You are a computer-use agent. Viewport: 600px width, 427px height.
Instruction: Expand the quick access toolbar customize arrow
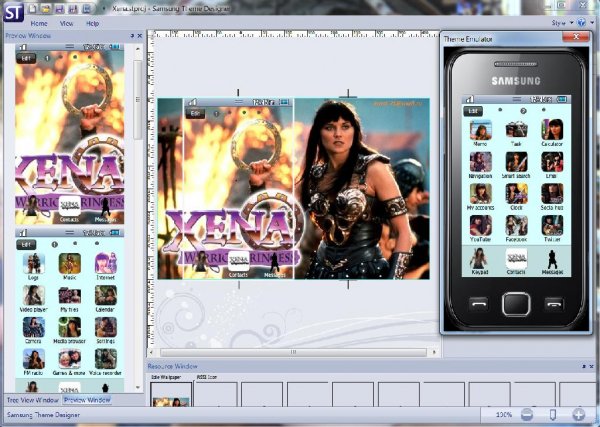[103, 8]
